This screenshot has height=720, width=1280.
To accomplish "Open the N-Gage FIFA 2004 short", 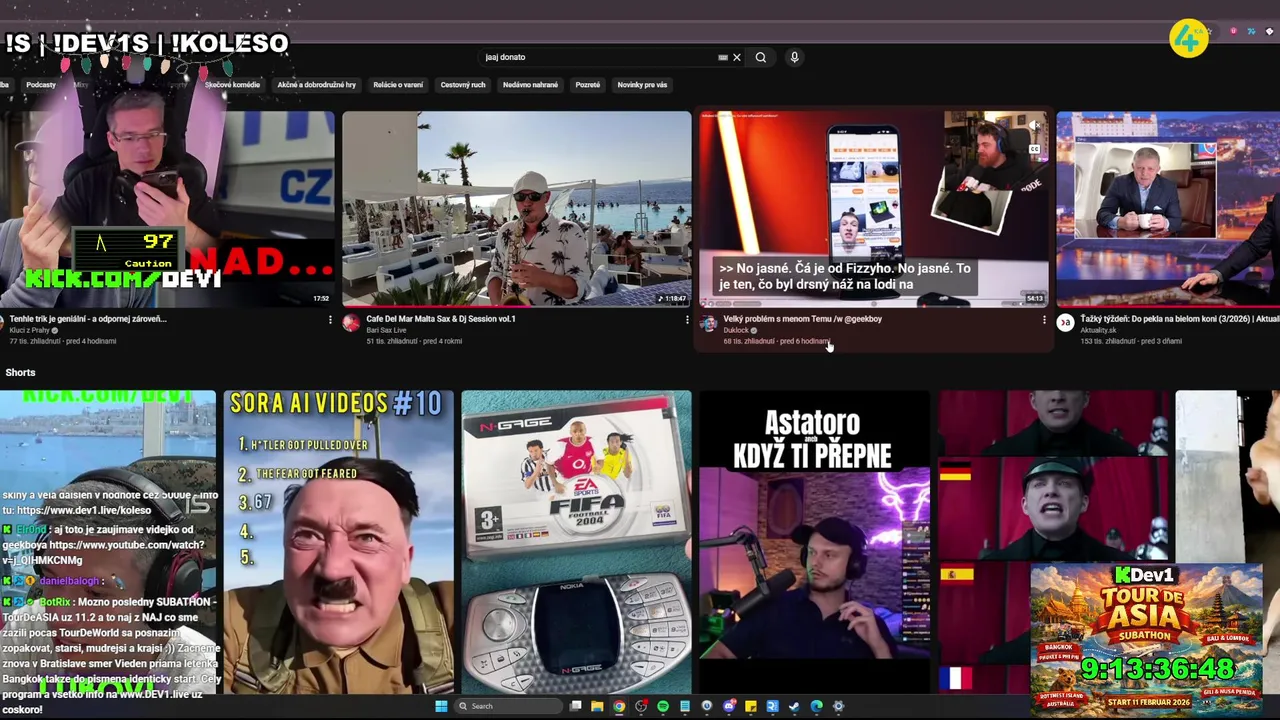I will [x=576, y=542].
